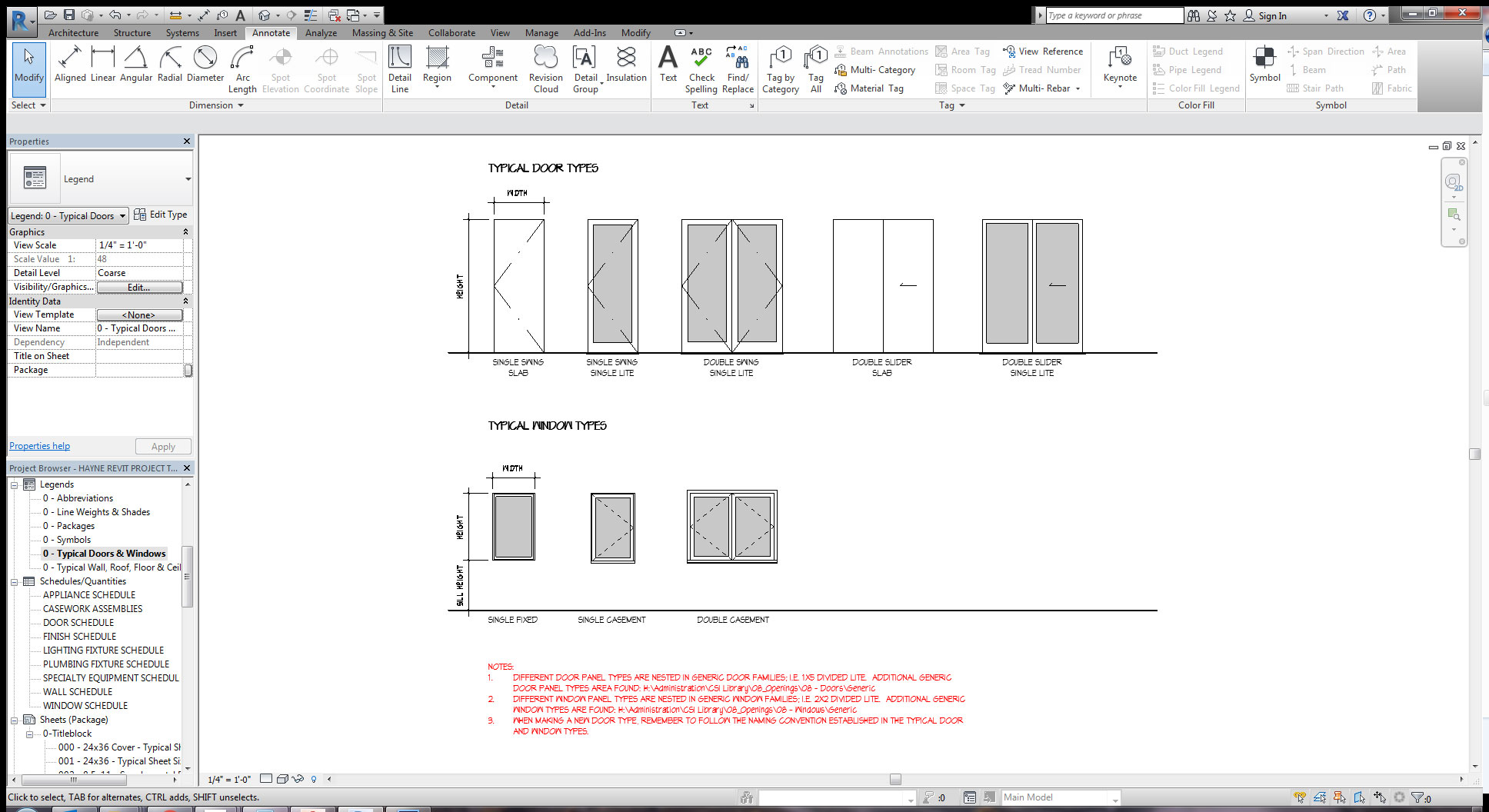The width and height of the screenshot is (1489, 812).
Task: Select the Tag All tool
Action: pyautogui.click(x=816, y=69)
